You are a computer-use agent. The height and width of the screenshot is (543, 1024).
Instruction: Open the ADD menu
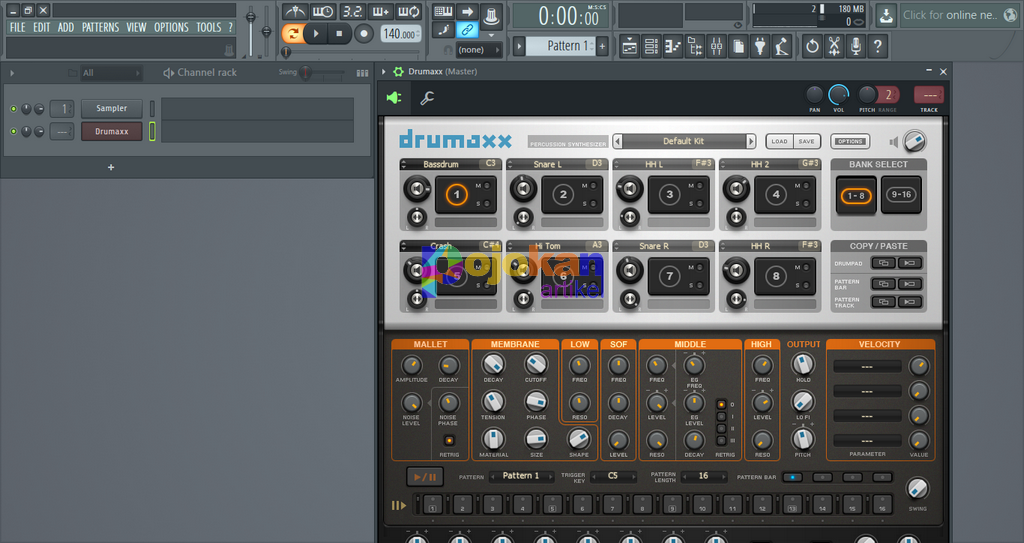click(65, 27)
